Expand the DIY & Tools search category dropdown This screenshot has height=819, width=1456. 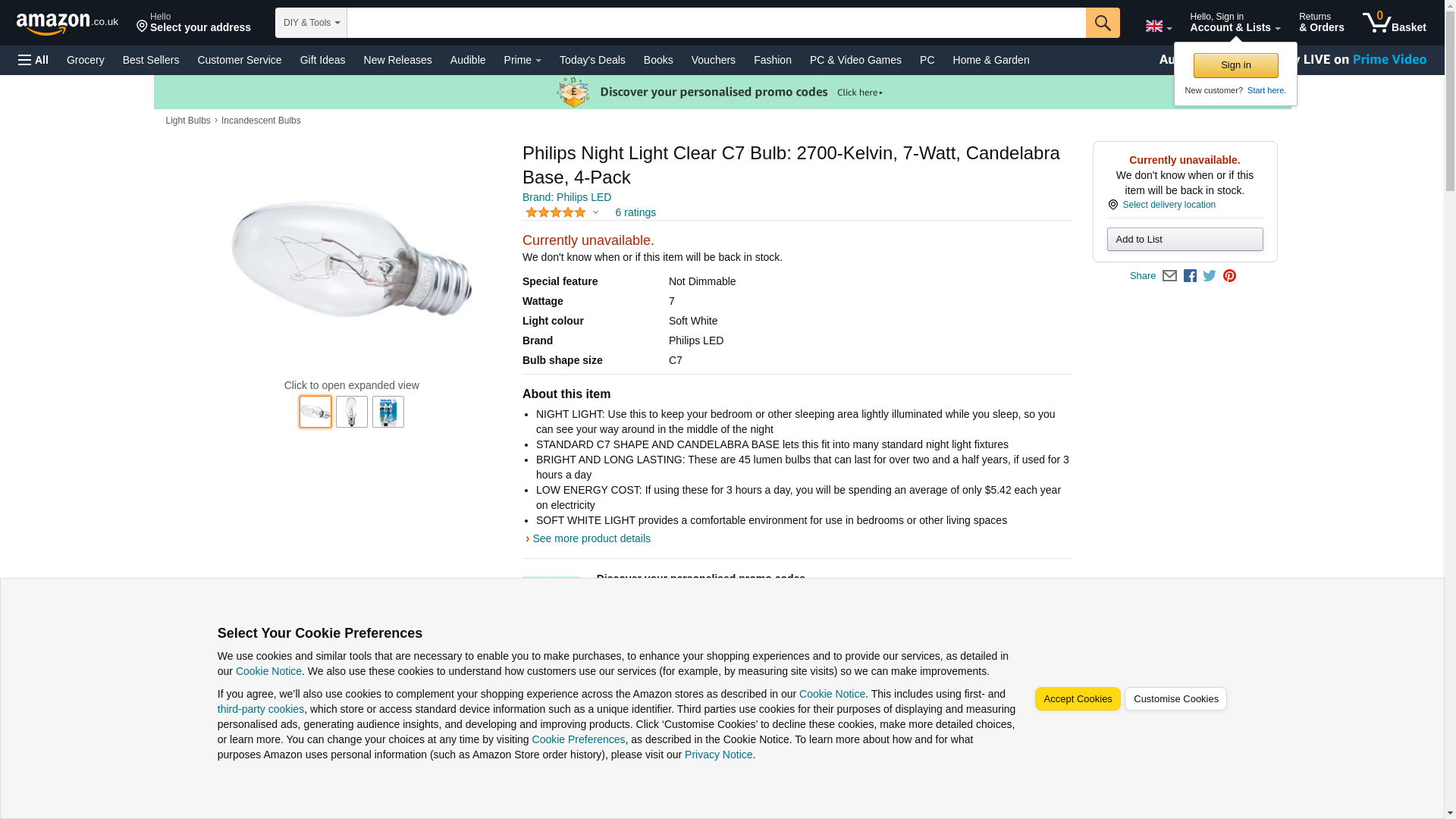pyautogui.click(x=311, y=23)
